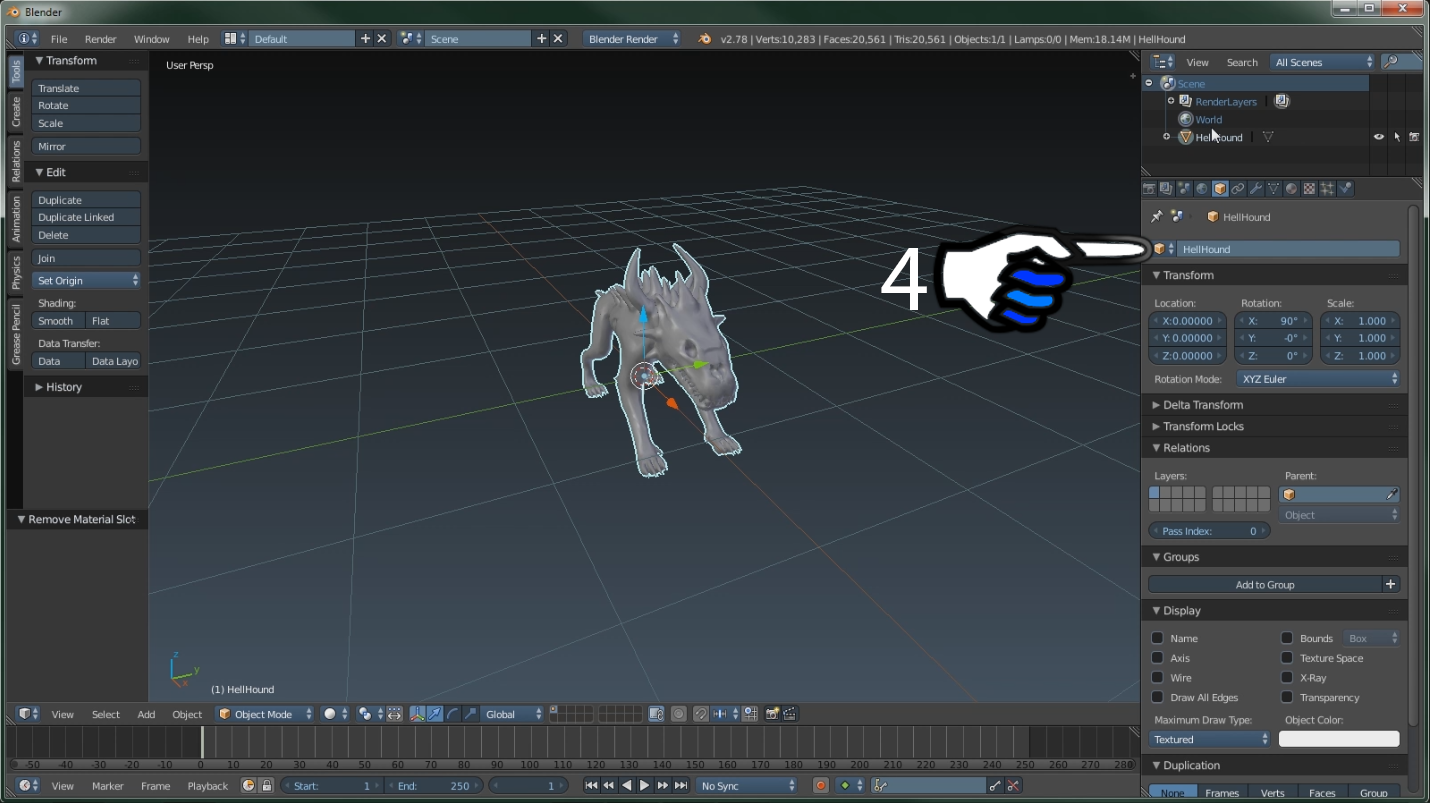This screenshot has width=1430, height=803.
Task: Enable the Bounds display checkbox
Action: click(1287, 638)
